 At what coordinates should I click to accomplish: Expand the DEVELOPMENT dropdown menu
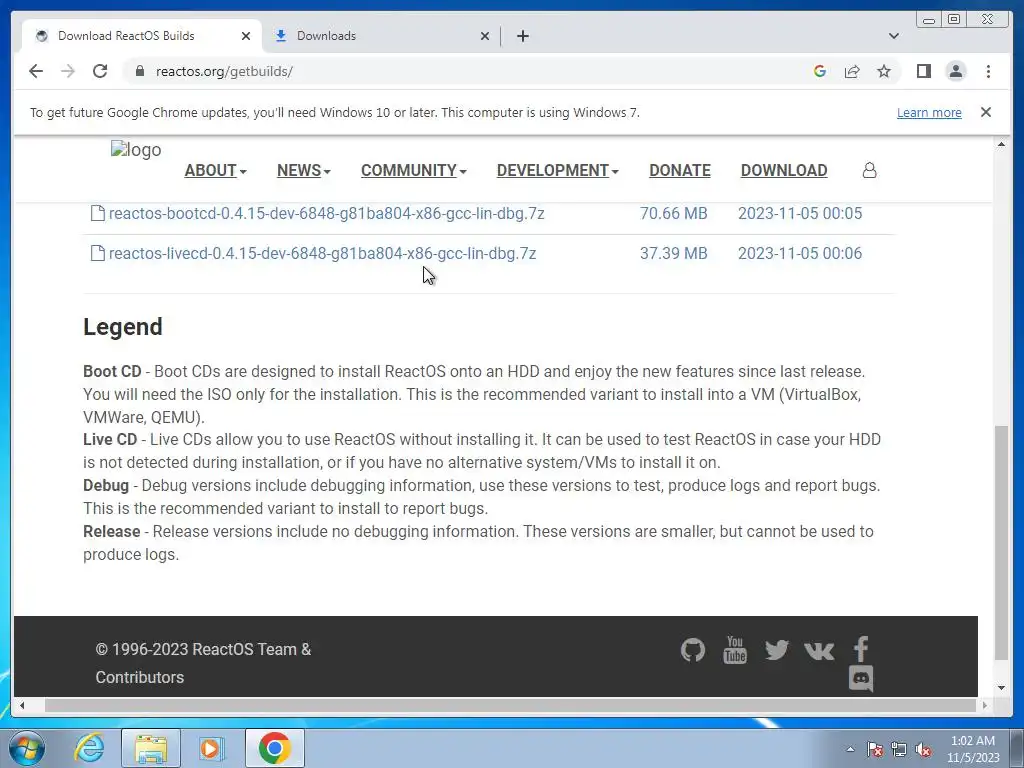(x=558, y=170)
